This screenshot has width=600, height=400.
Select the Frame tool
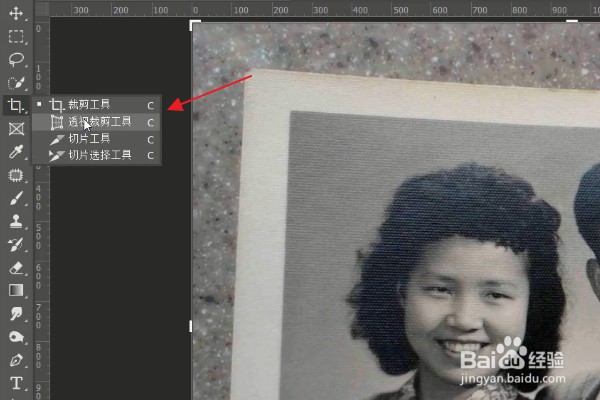click(x=16, y=129)
